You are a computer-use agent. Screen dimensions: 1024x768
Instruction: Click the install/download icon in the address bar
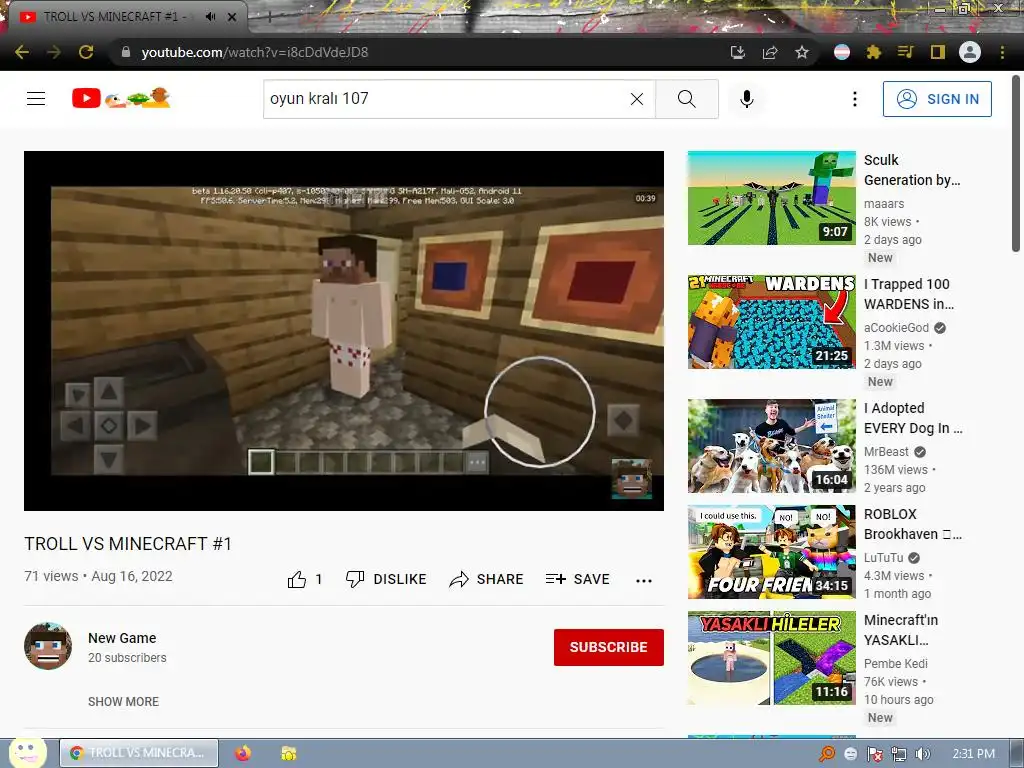(x=738, y=52)
